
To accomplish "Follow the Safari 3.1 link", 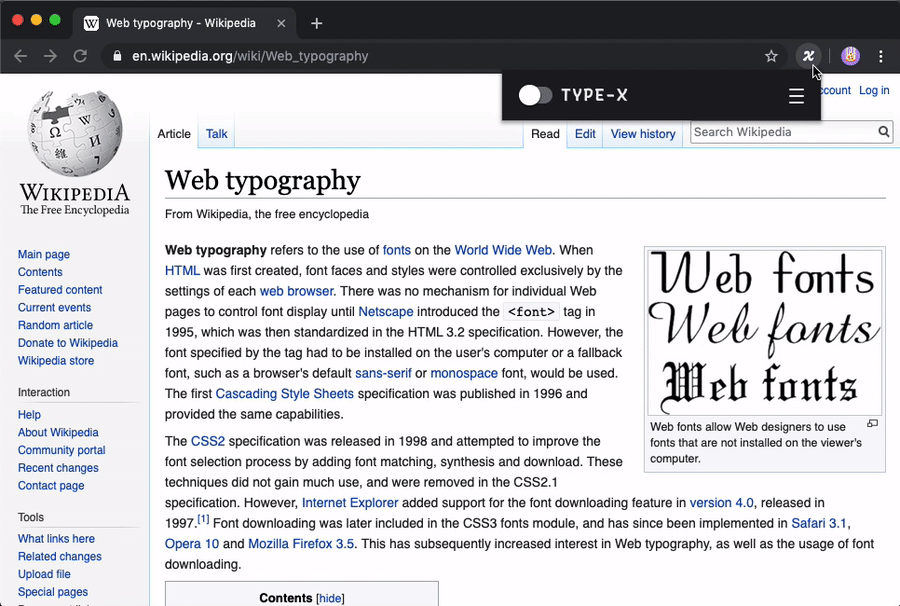I will pos(819,524).
